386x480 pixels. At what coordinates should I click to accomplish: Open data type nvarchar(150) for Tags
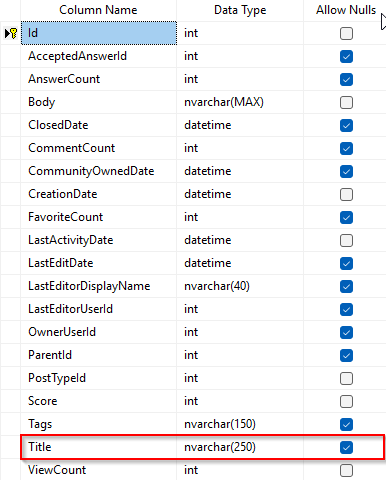[x=240, y=424]
